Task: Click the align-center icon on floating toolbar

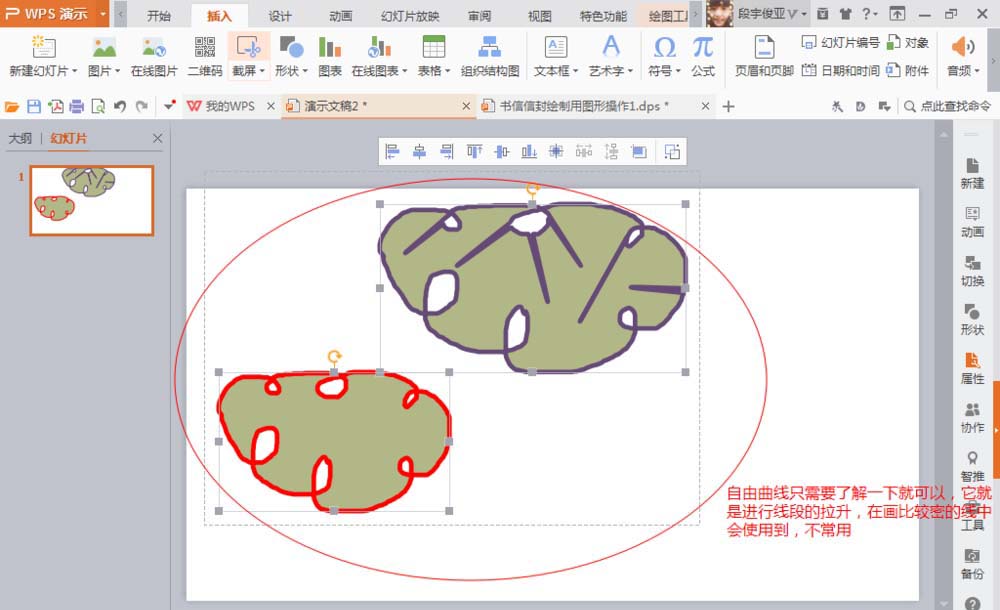Action: tap(419, 151)
